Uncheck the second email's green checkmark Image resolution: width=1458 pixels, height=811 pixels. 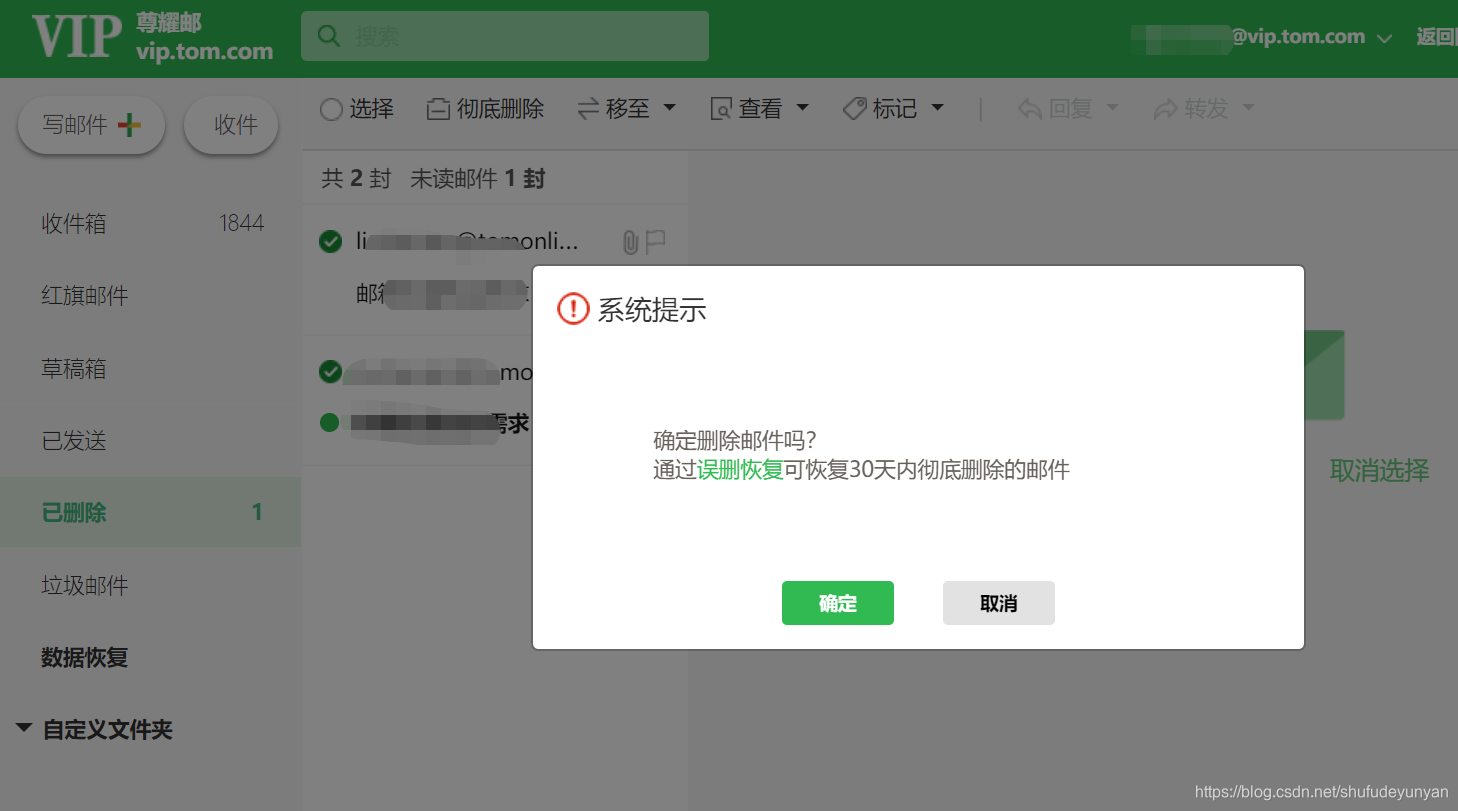[x=330, y=371]
